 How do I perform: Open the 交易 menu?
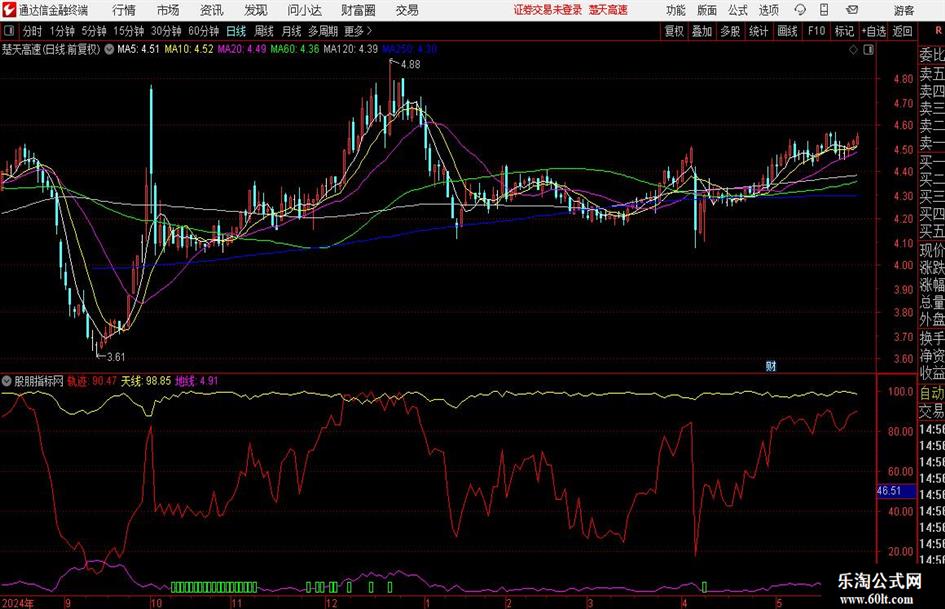pyautogui.click(x=407, y=10)
